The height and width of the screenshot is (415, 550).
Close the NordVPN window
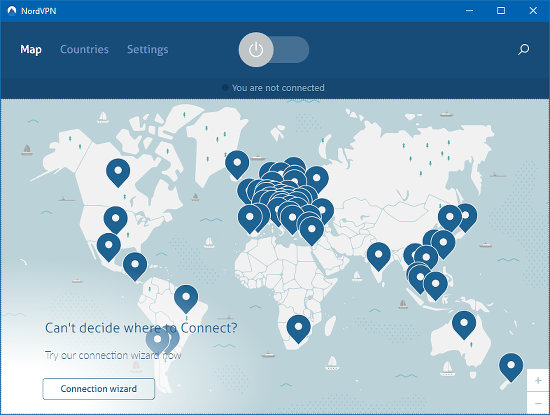533,11
